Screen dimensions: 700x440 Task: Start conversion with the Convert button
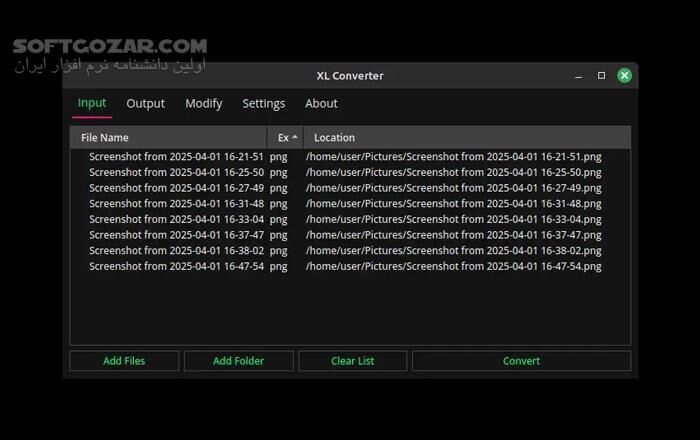pos(521,361)
